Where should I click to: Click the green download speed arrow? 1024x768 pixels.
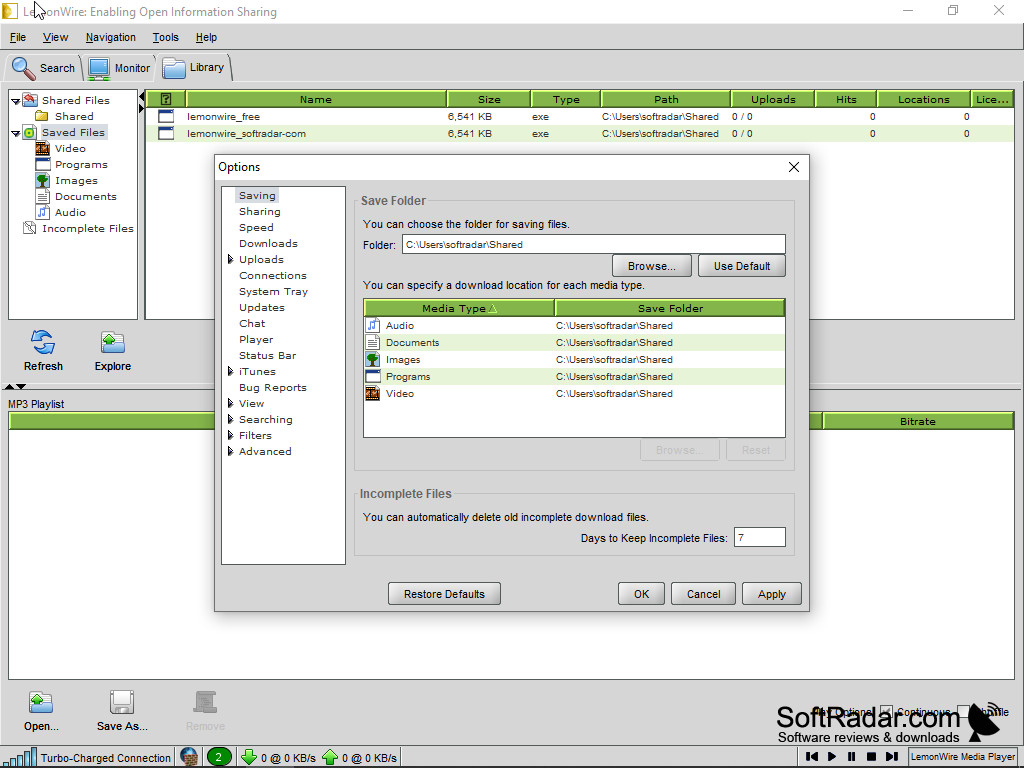249,758
